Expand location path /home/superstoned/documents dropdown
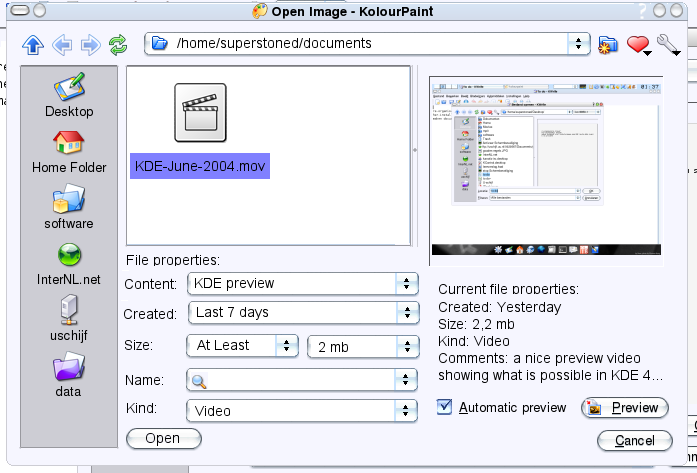 tap(578, 44)
